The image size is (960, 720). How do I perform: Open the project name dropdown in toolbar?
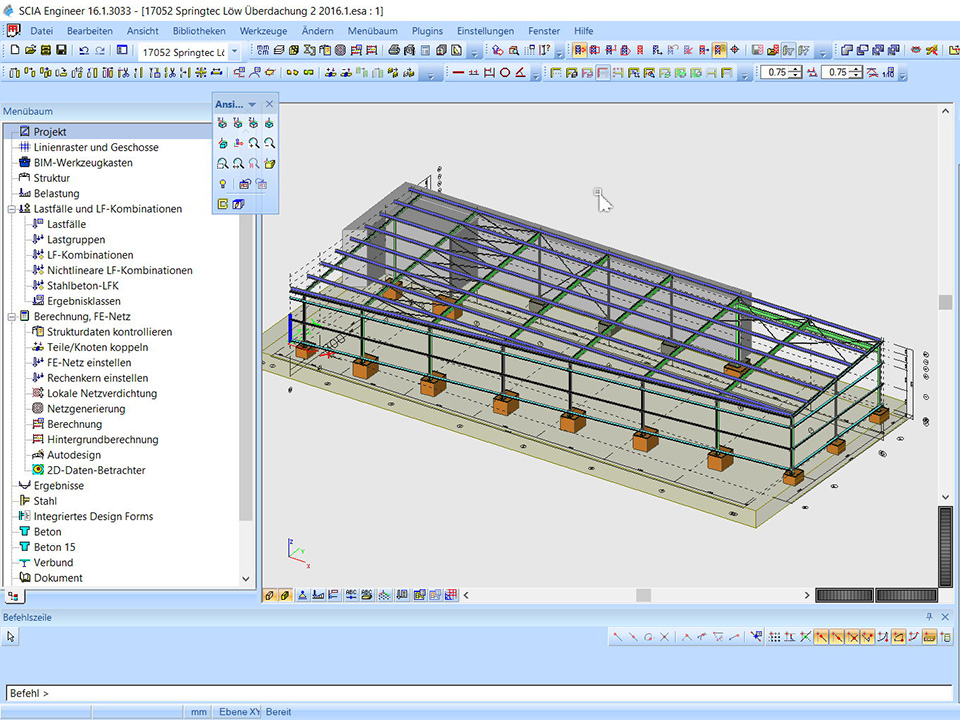click(x=234, y=50)
